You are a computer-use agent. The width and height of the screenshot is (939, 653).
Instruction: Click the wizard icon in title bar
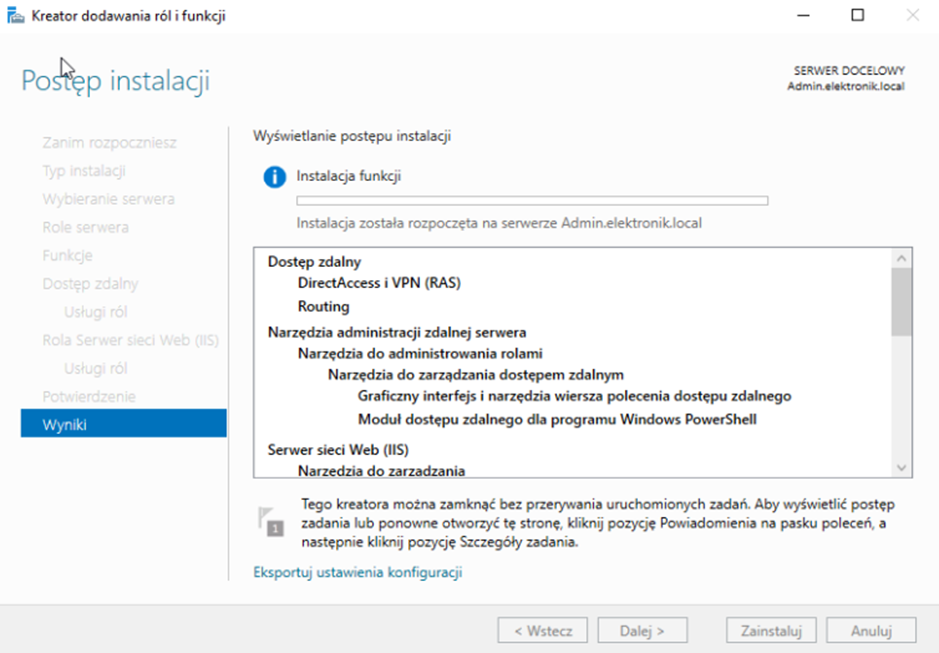16,16
